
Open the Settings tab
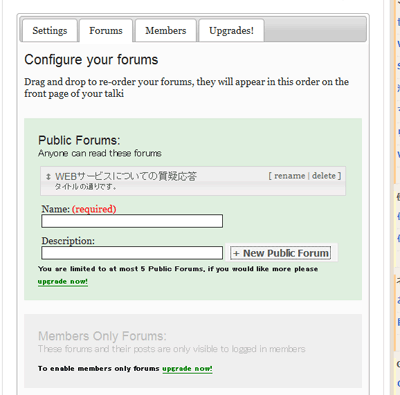tap(50, 30)
